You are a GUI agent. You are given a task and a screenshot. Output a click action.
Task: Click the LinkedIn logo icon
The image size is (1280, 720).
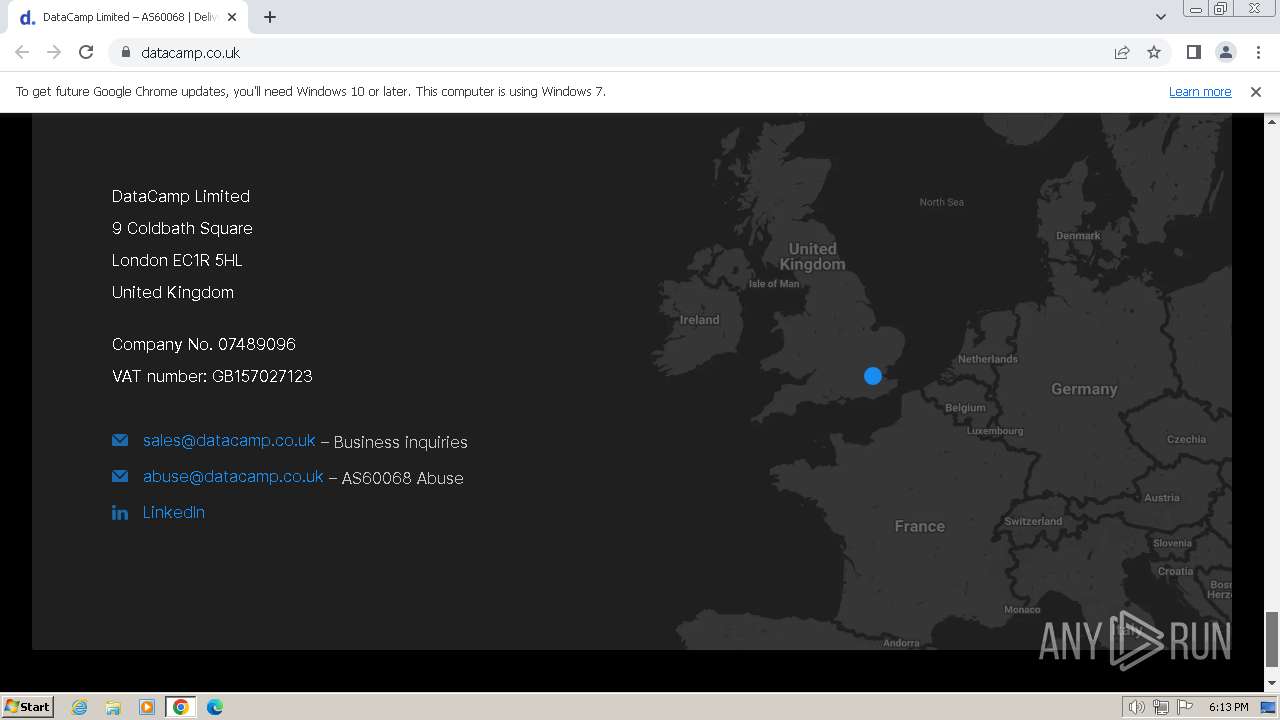[x=120, y=513]
